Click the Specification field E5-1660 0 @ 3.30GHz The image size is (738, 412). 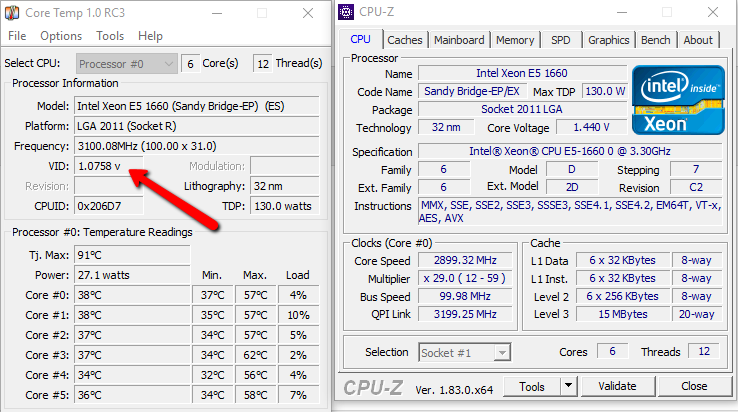click(x=570, y=151)
